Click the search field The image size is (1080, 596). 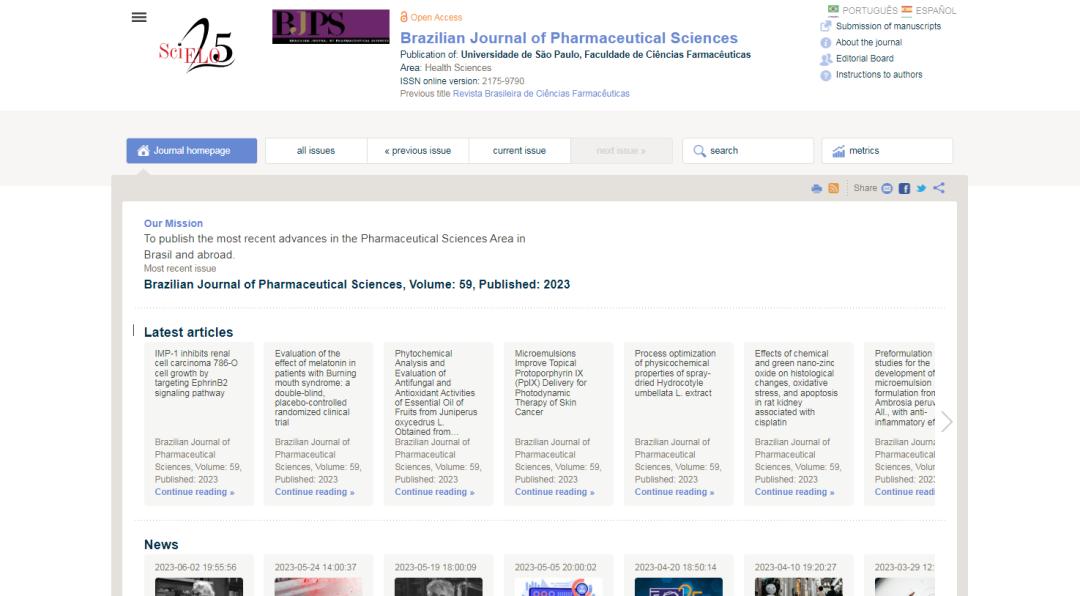point(748,151)
